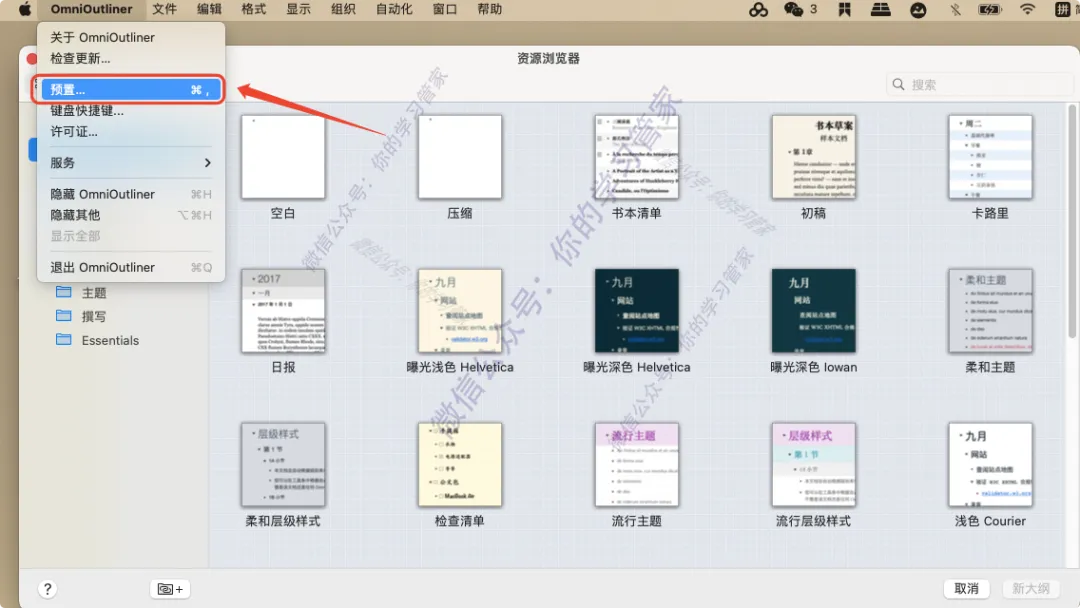Open the Bluetooth status icon
Image resolution: width=1080 pixels, height=608 pixels.
tap(955, 9)
